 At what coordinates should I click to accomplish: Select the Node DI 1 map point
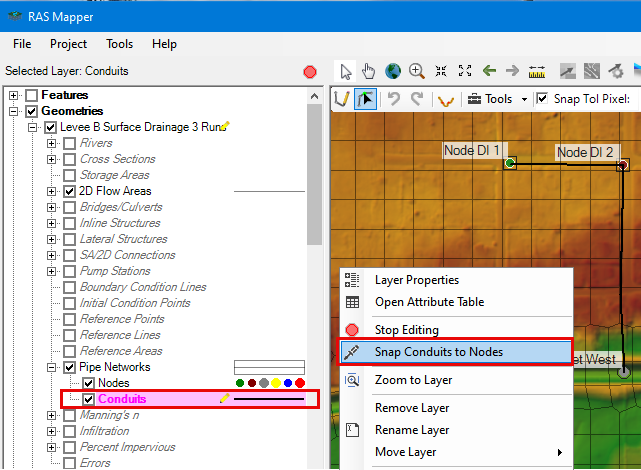coord(510,162)
